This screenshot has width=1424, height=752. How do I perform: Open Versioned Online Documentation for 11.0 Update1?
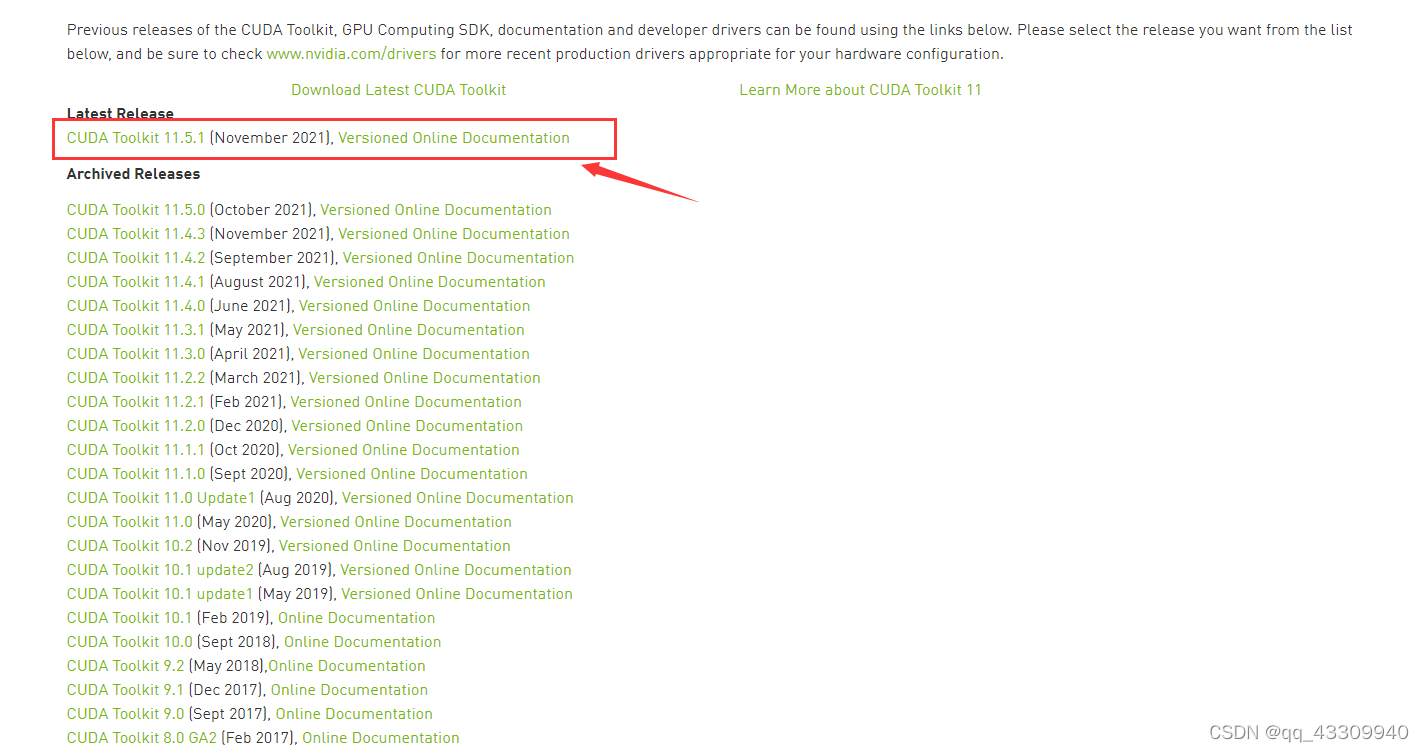coord(458,498)
